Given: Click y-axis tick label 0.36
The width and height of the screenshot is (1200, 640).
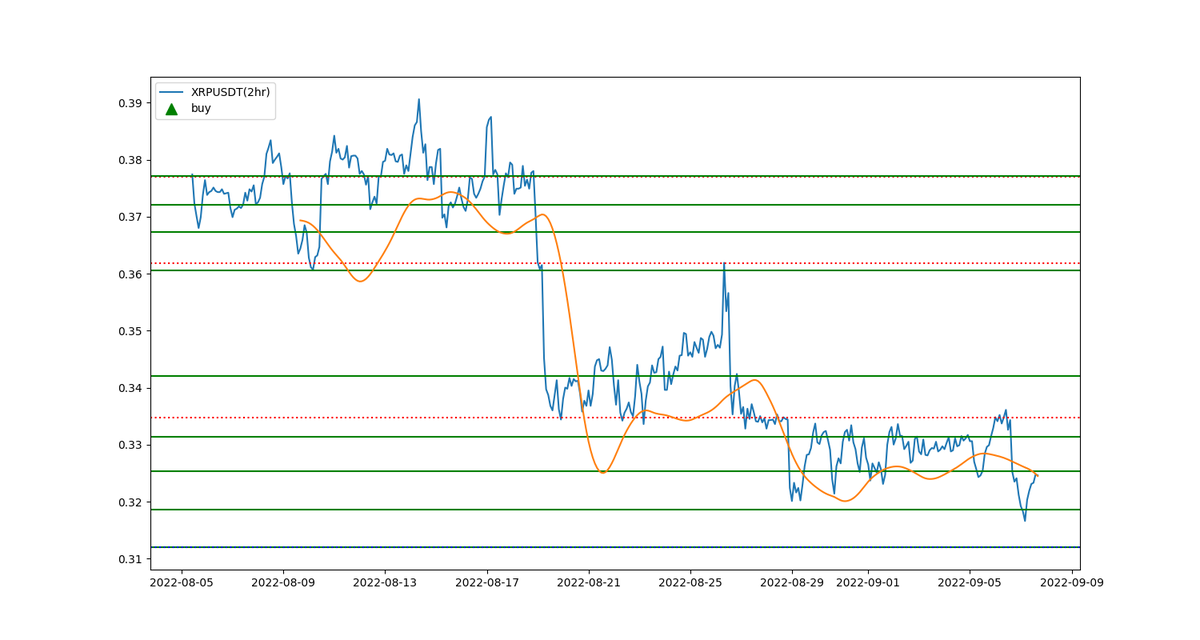Looking at the screenshot, I should tap(130, 274).
